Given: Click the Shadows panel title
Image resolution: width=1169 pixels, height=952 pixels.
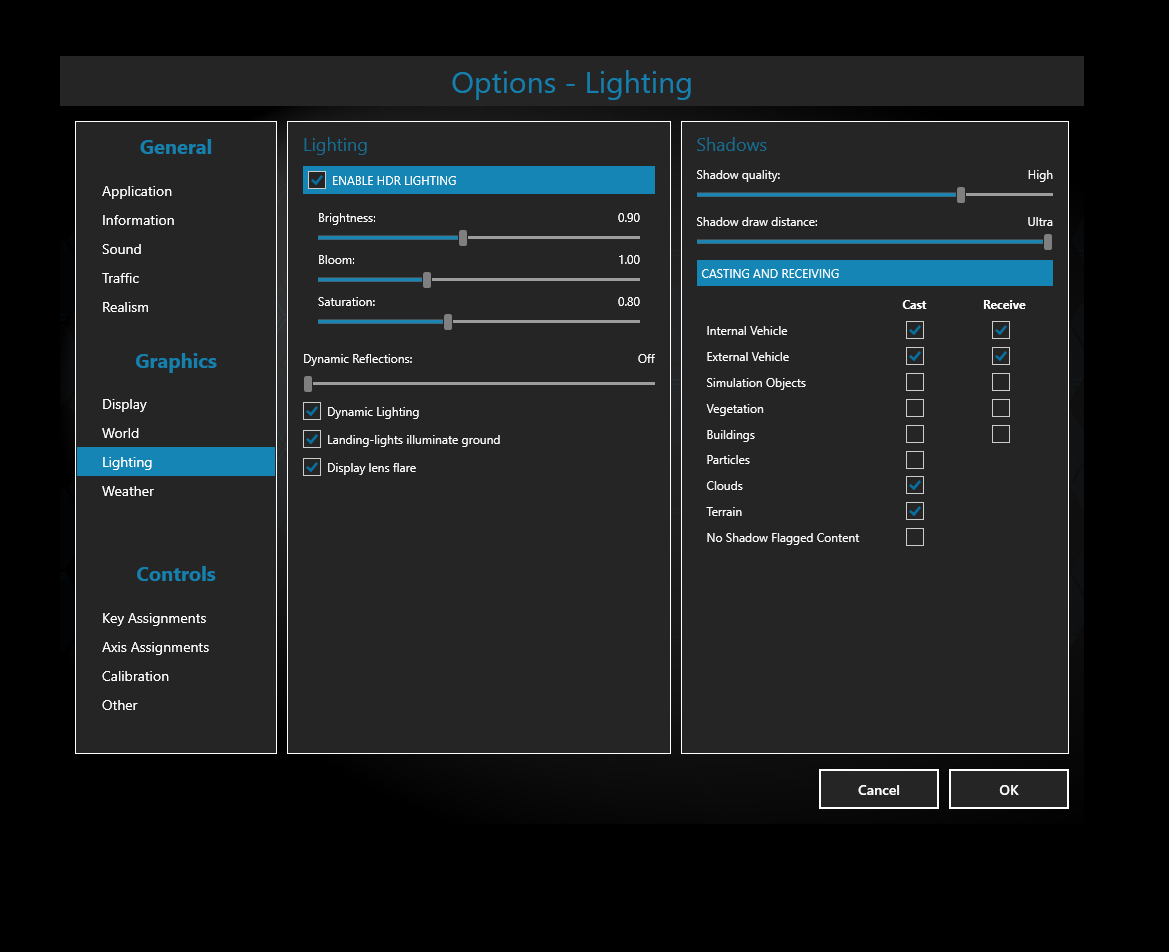Looking at the screenshot, I should point(731,145).
